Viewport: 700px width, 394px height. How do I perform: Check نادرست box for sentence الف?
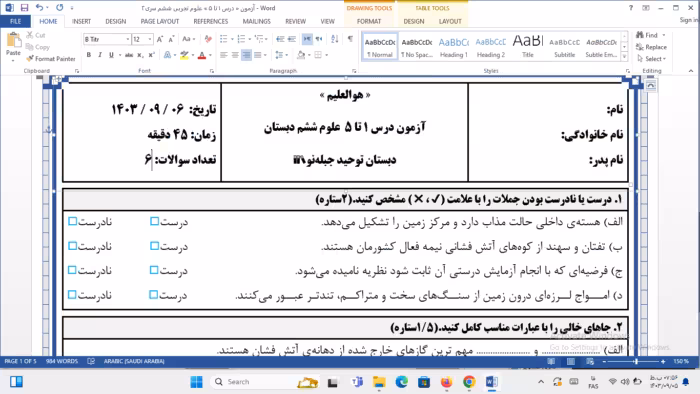tap(72, 221)
